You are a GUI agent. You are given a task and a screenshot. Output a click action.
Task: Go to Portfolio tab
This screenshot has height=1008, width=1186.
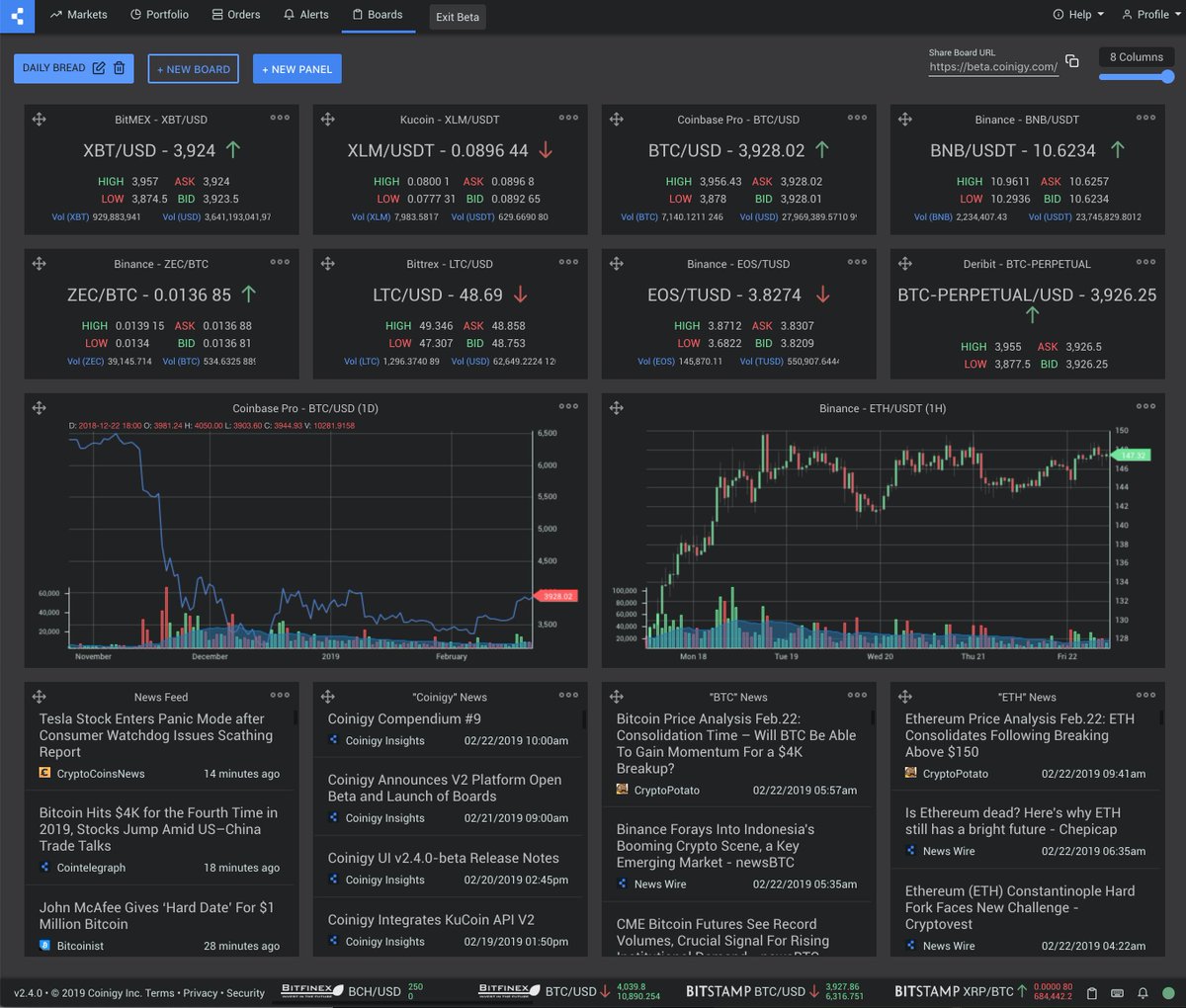[x=159, y=15]
